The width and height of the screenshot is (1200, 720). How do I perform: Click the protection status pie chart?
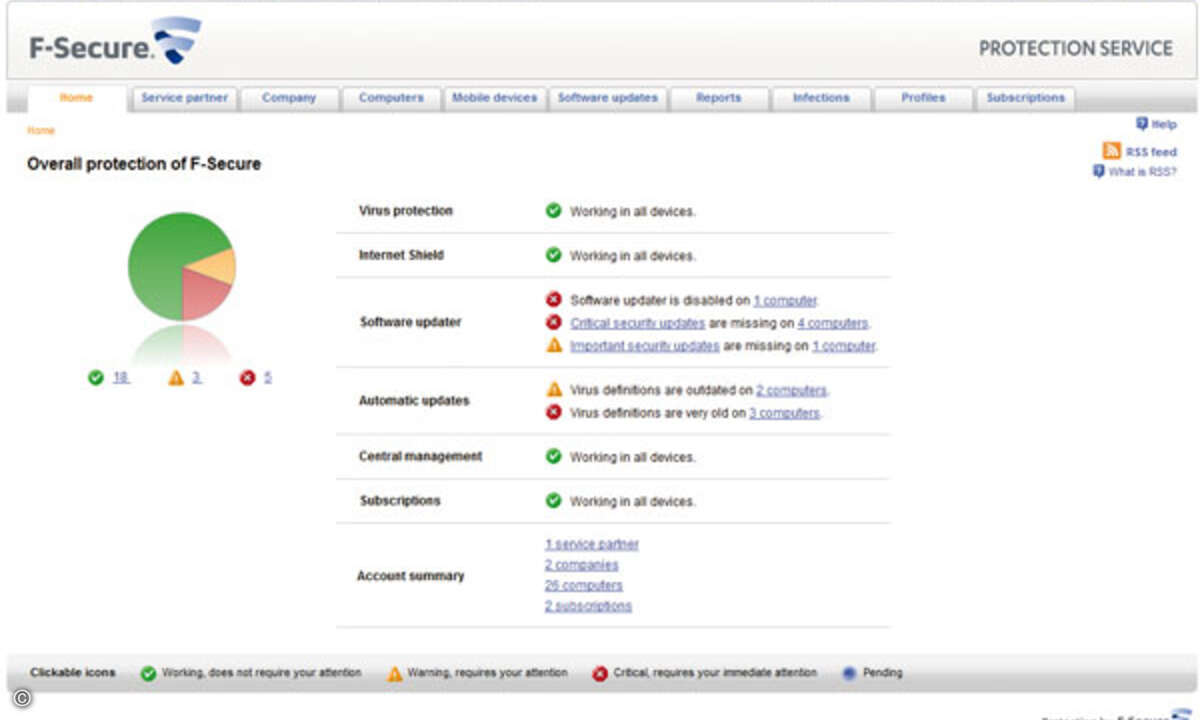click(182, 266)
